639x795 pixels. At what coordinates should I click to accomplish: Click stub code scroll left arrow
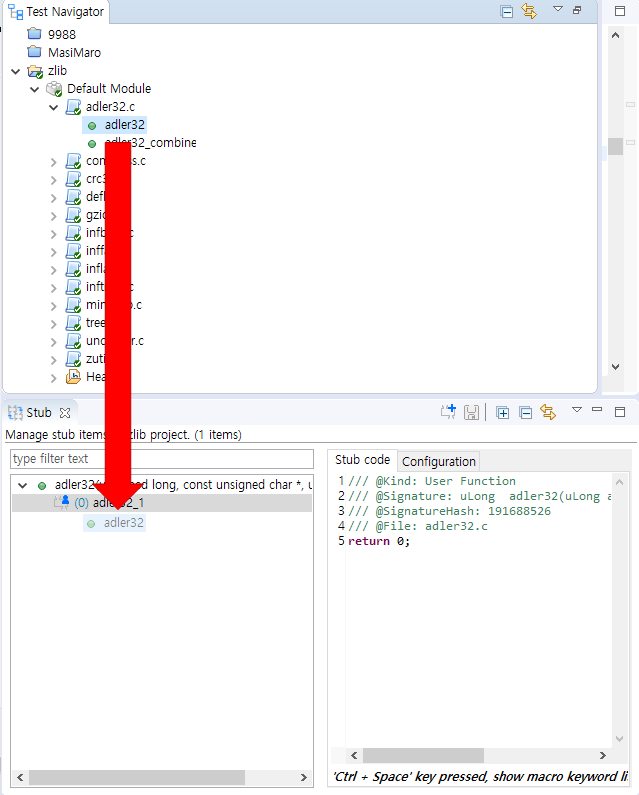click(x=354, y=755)
